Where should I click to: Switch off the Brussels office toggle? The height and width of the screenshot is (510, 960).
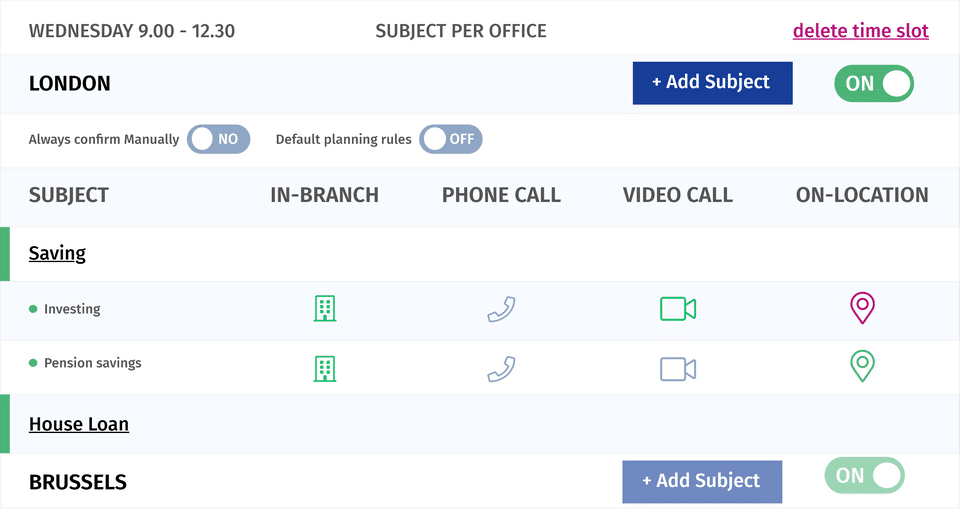[864, 476]
